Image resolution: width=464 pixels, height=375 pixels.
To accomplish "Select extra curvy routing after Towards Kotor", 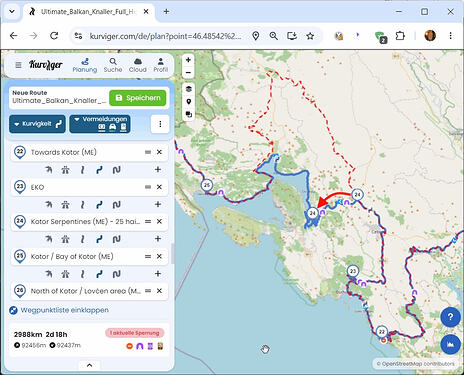I will (x=116, y=170).
